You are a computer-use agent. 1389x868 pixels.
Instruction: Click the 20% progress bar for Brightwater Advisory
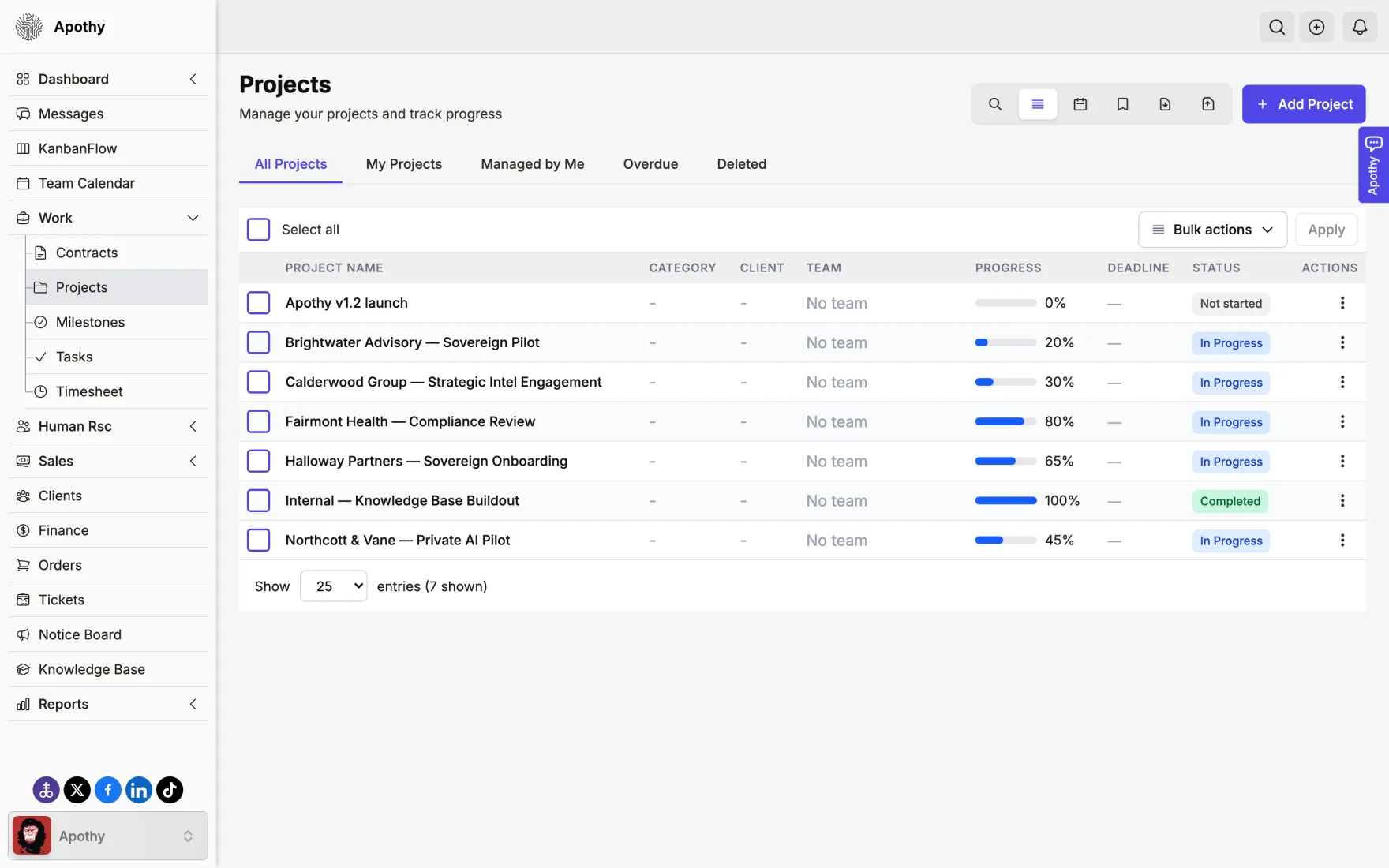1005,342
